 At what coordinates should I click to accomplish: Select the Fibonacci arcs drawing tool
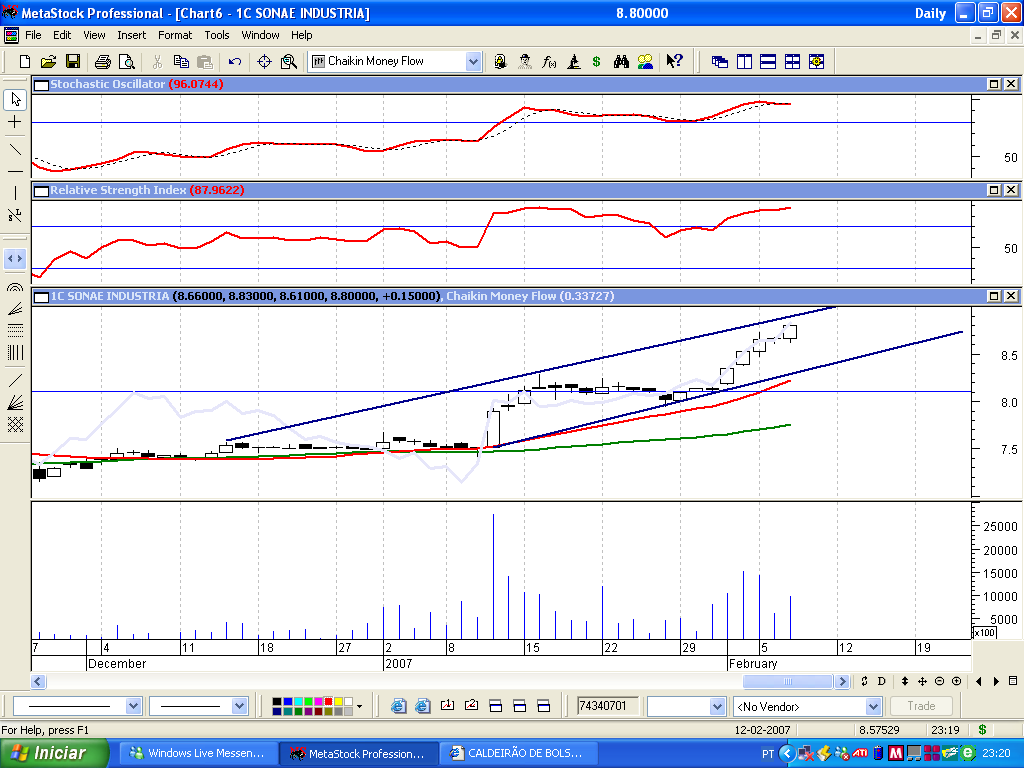15,286
